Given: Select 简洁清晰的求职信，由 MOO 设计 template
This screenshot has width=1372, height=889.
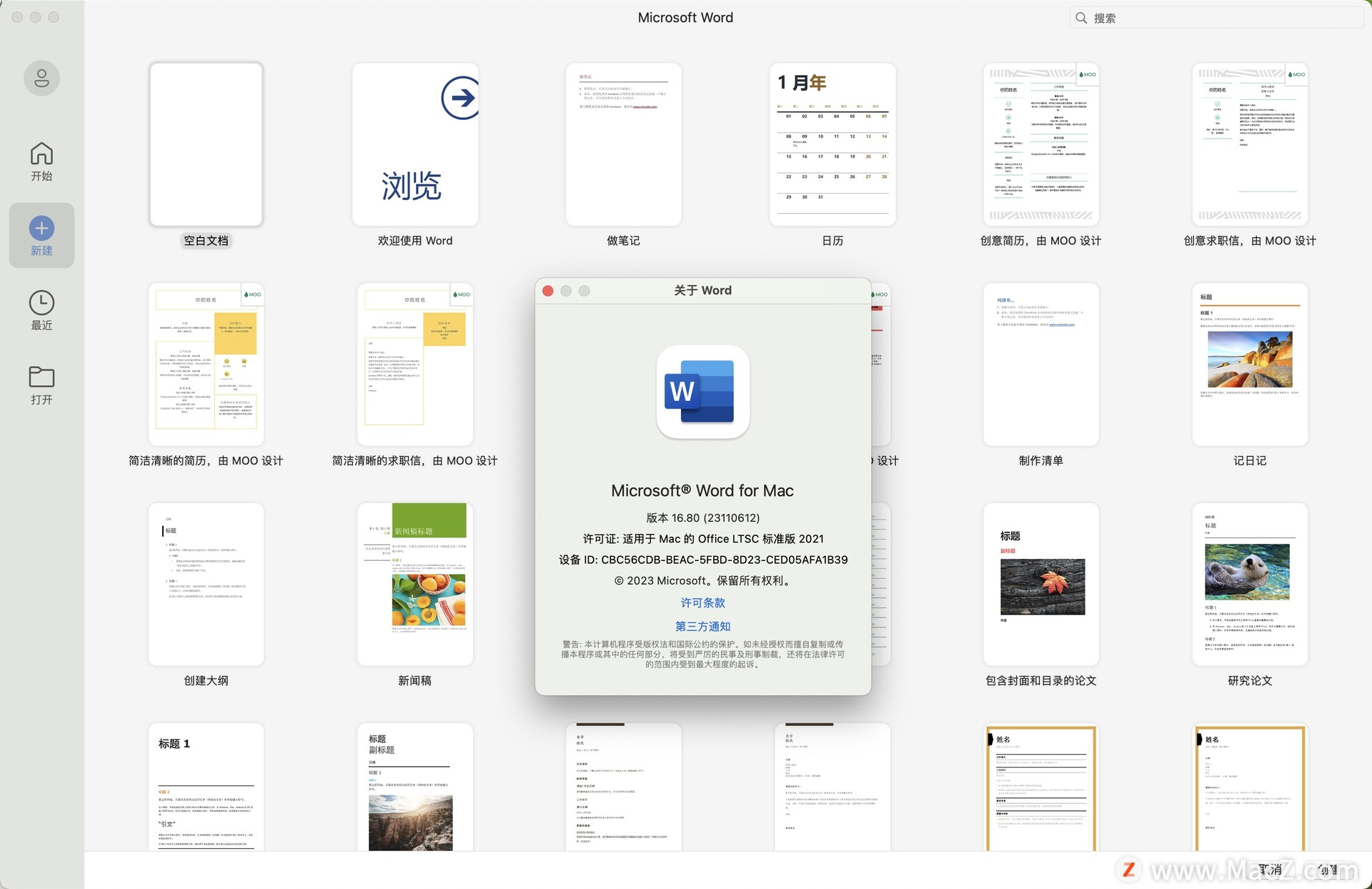Looking at the screenshot, I should (x=415, y=364).
